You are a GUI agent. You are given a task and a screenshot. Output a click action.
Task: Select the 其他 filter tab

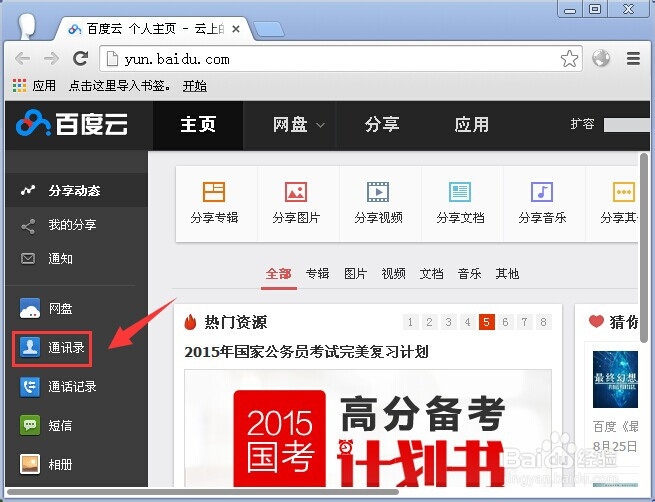tap(507, 274)
